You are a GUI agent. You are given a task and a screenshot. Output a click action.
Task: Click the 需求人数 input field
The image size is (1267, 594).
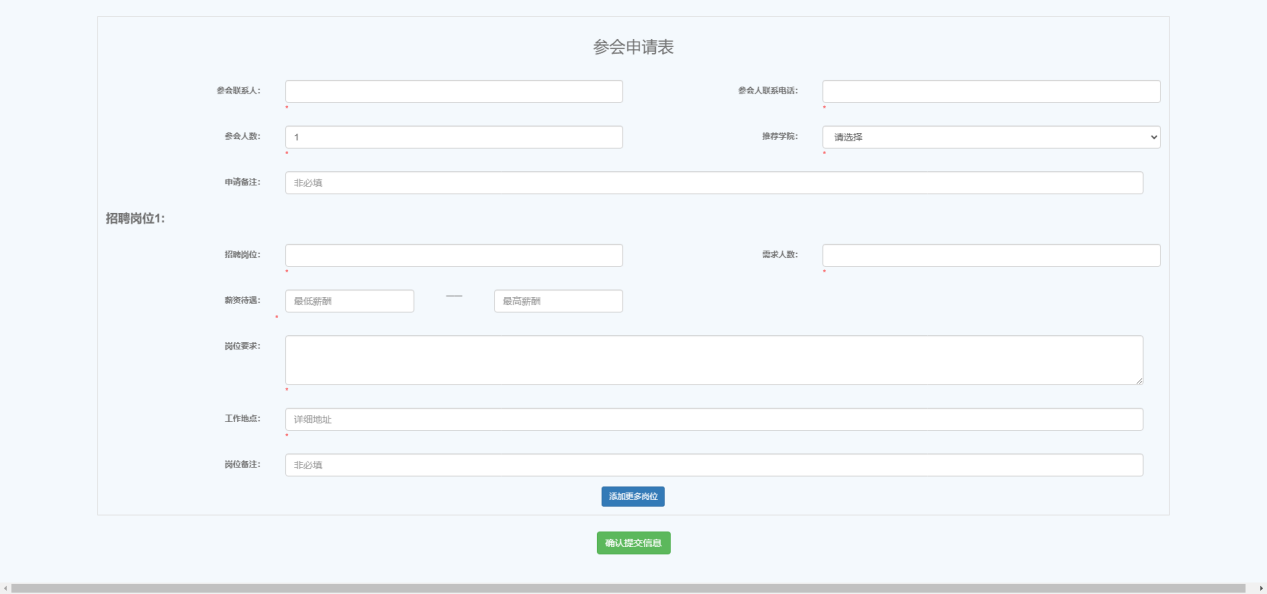point(990,256)
